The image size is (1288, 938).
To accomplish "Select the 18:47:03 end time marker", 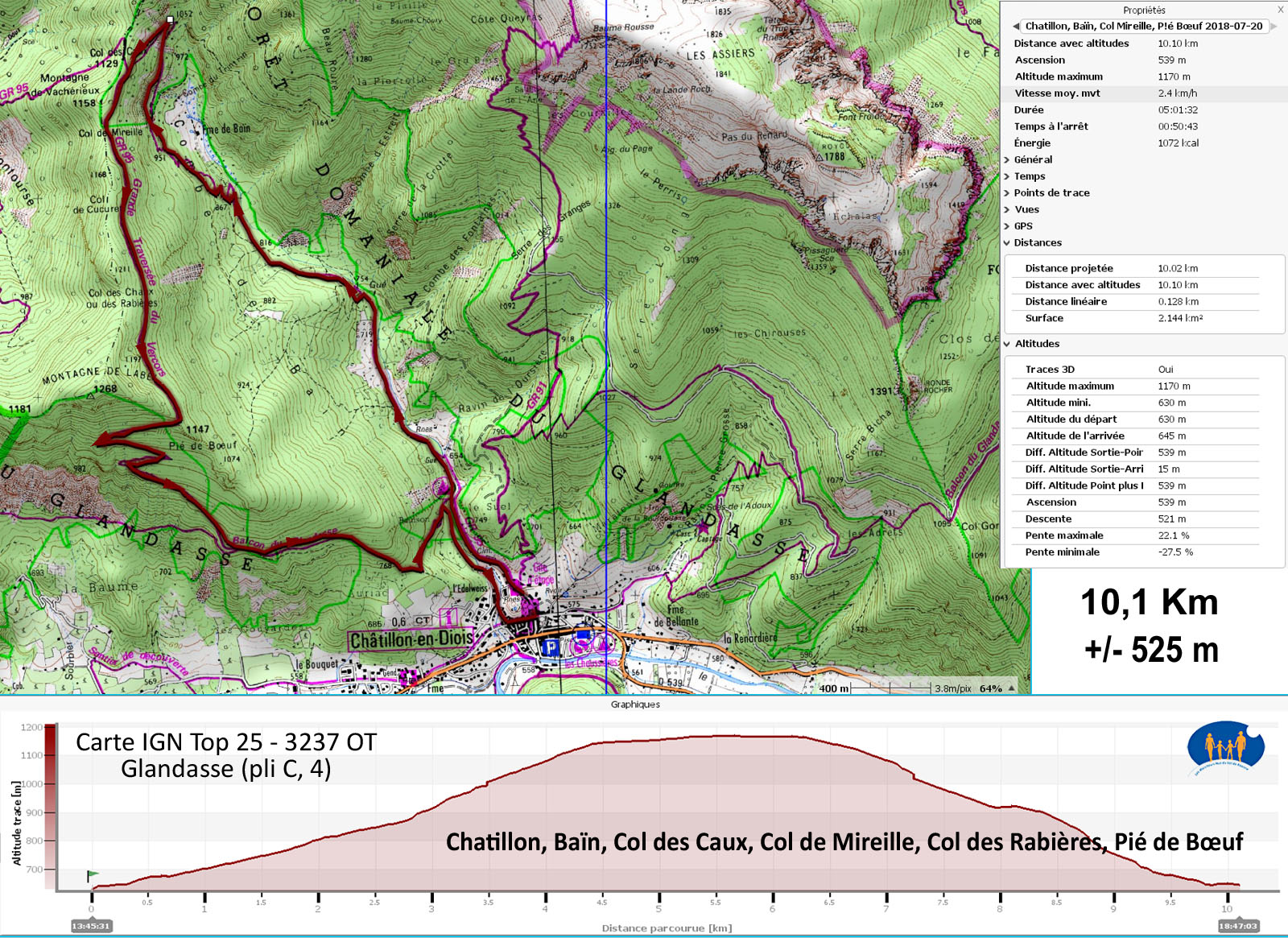I will [x=1238, y=926].
